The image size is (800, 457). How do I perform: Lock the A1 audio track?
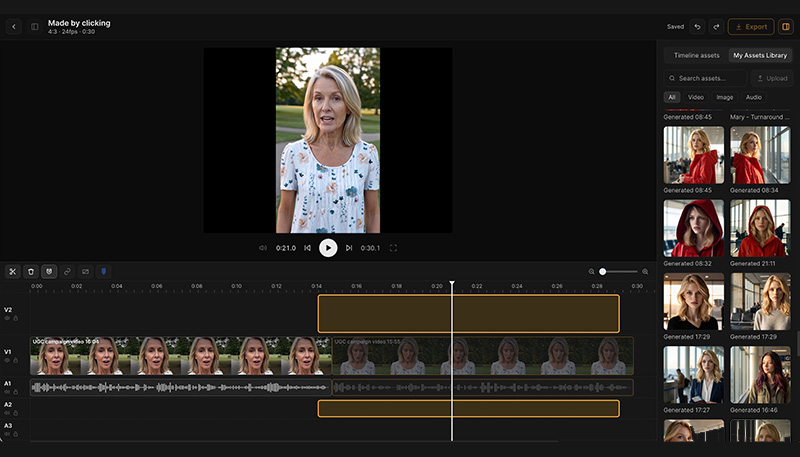tap(15, 392)
